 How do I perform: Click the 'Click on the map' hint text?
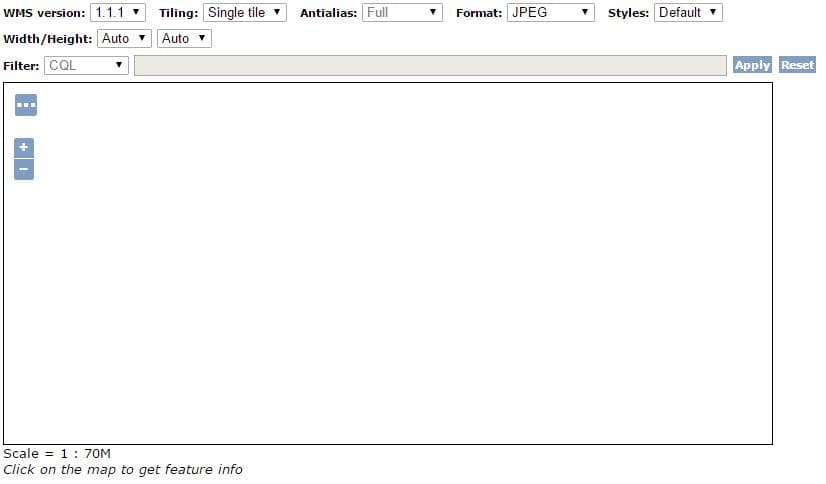pos(122,469)
